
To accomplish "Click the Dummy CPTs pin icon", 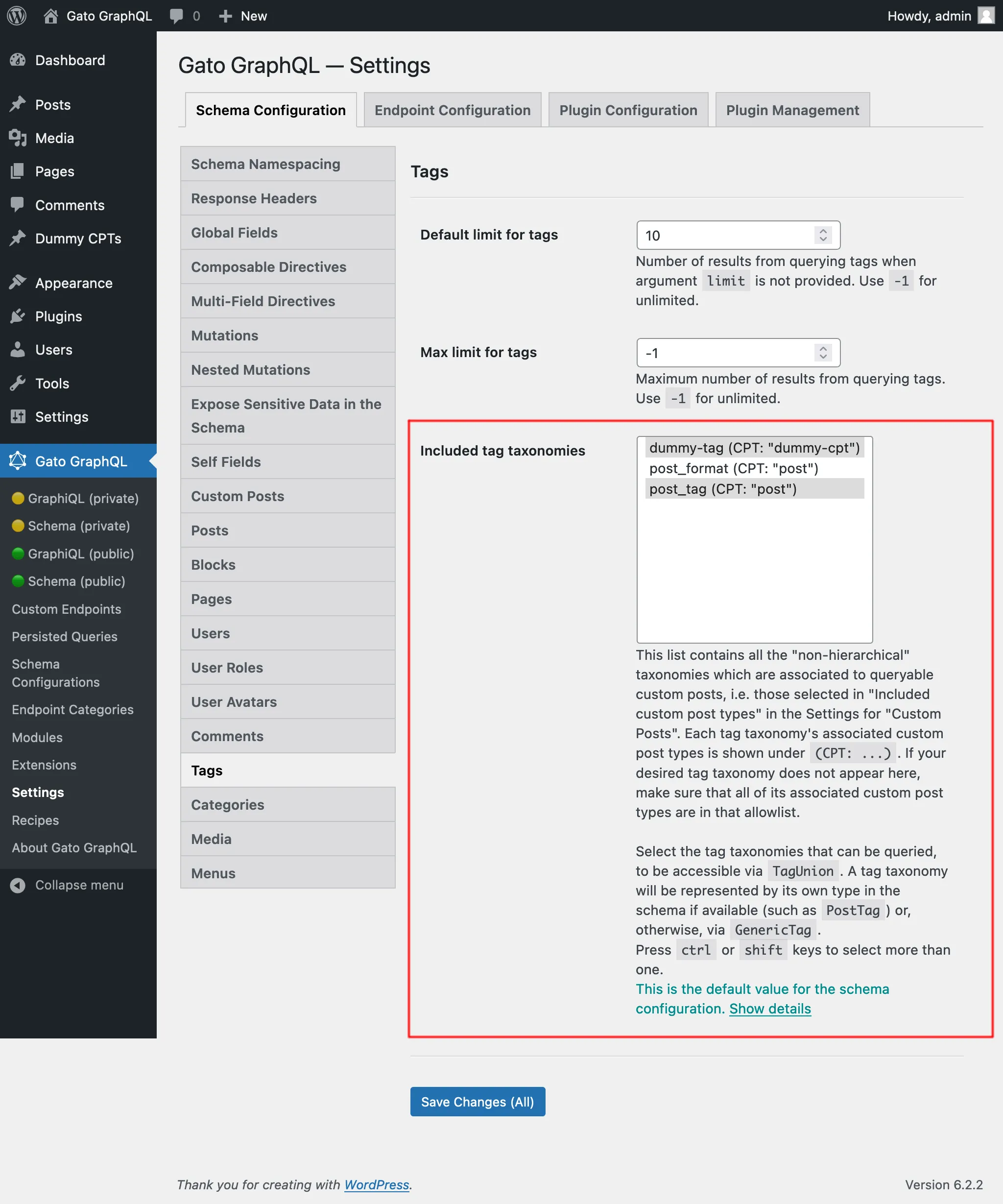I will point(18,238).
